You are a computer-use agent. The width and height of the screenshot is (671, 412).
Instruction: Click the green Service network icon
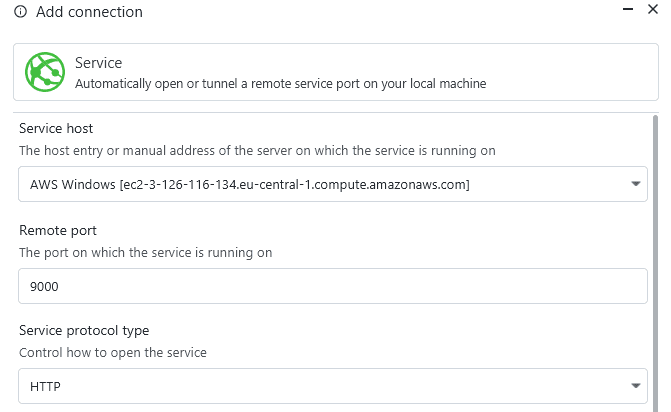click(45, 72)
